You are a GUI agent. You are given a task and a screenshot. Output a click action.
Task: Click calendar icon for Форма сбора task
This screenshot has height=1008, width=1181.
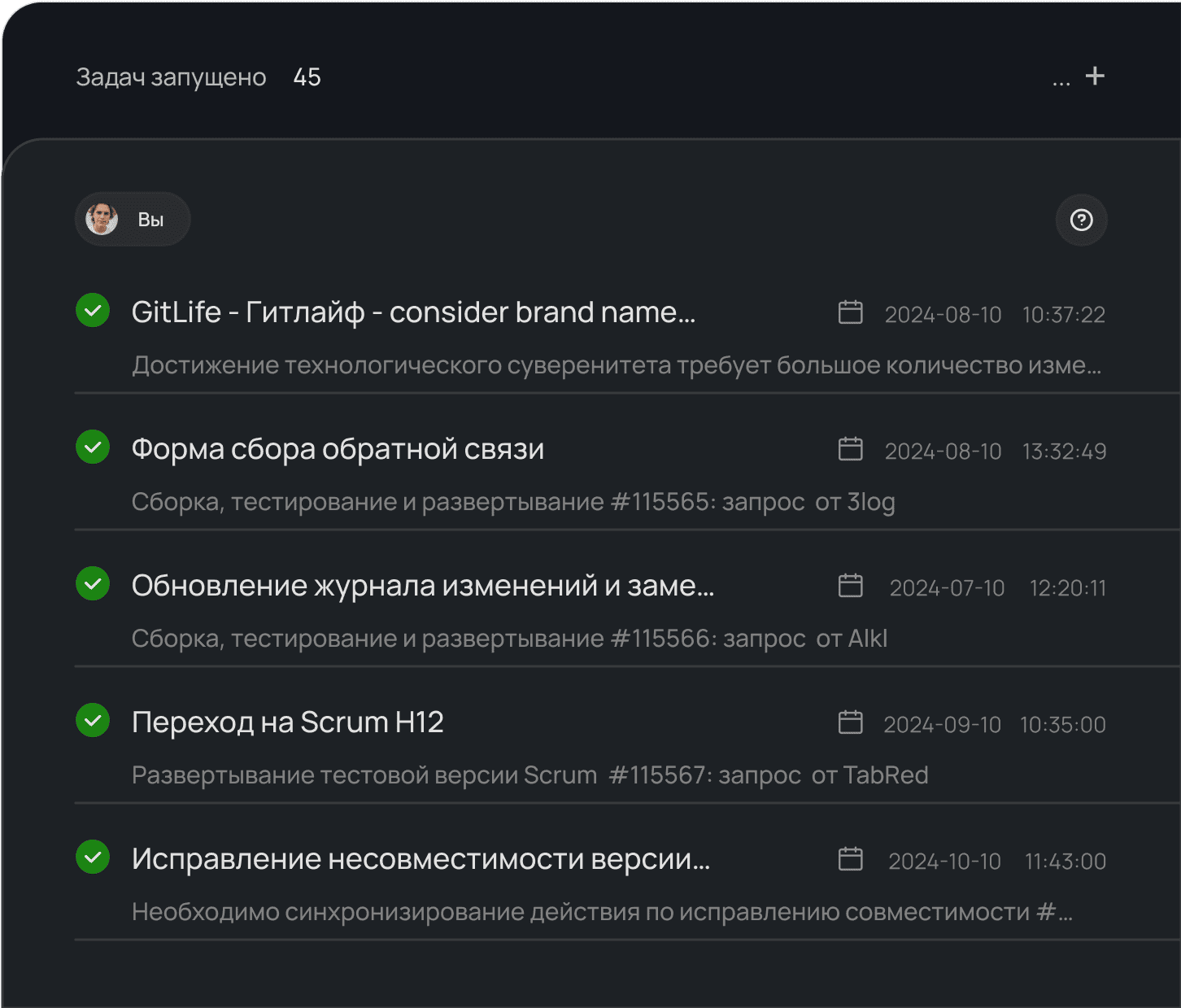[x=850, y=449]
